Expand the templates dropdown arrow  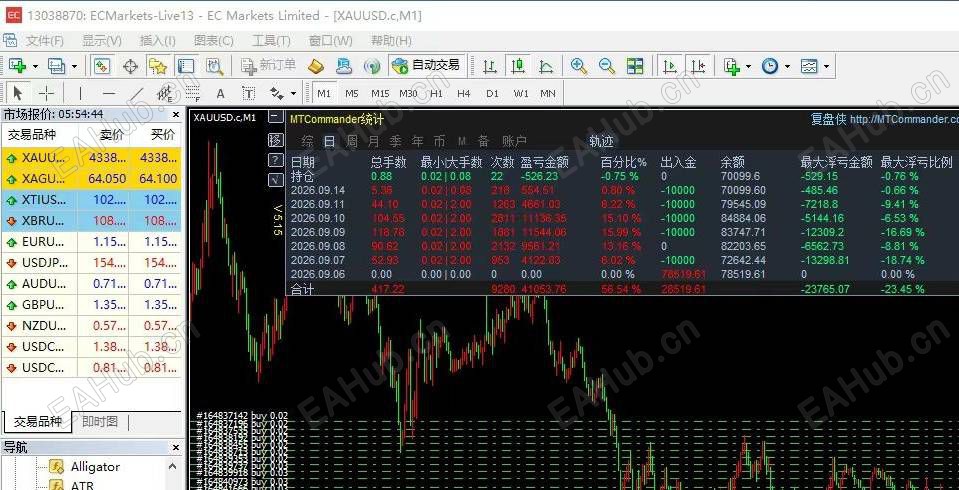tap(826, 67)
